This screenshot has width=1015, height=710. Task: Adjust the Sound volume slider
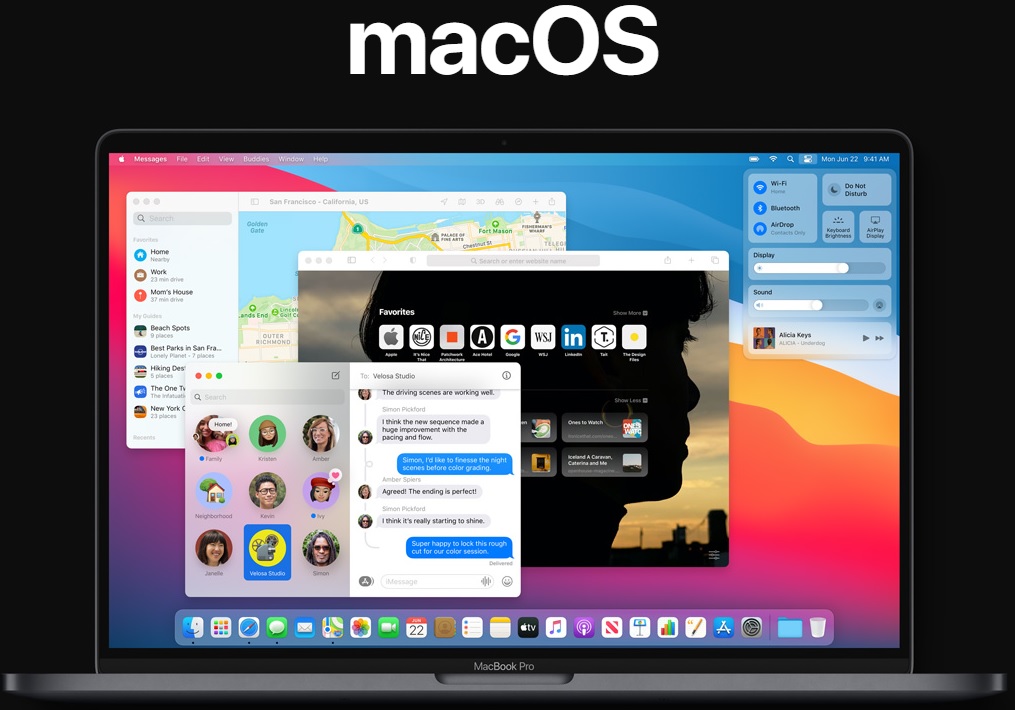[x=811, y=305]
